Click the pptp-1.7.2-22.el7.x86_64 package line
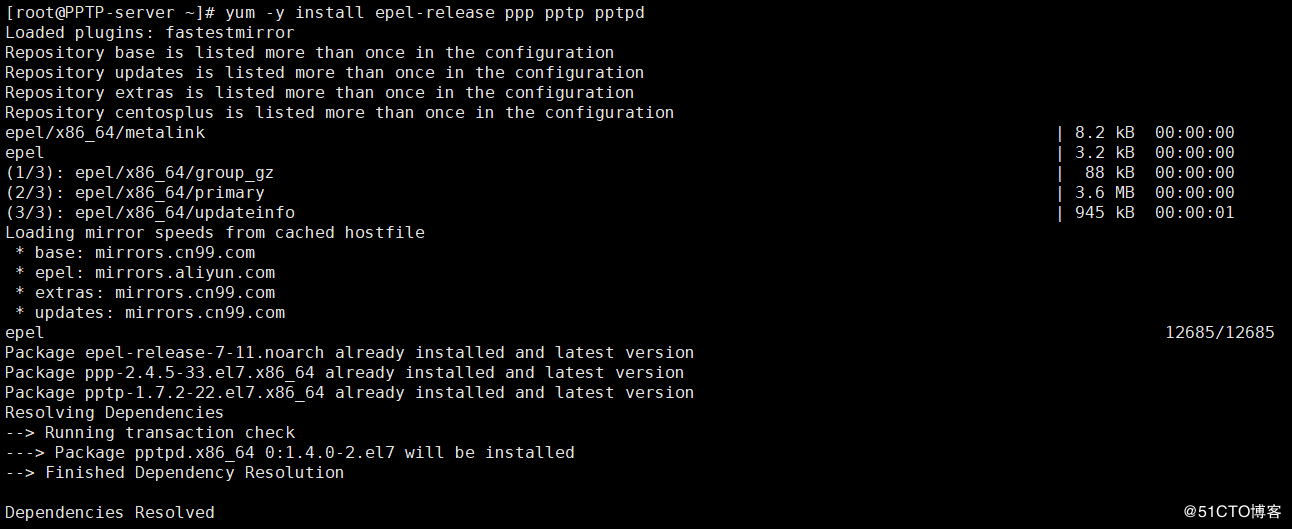 [x=349, y=393]
